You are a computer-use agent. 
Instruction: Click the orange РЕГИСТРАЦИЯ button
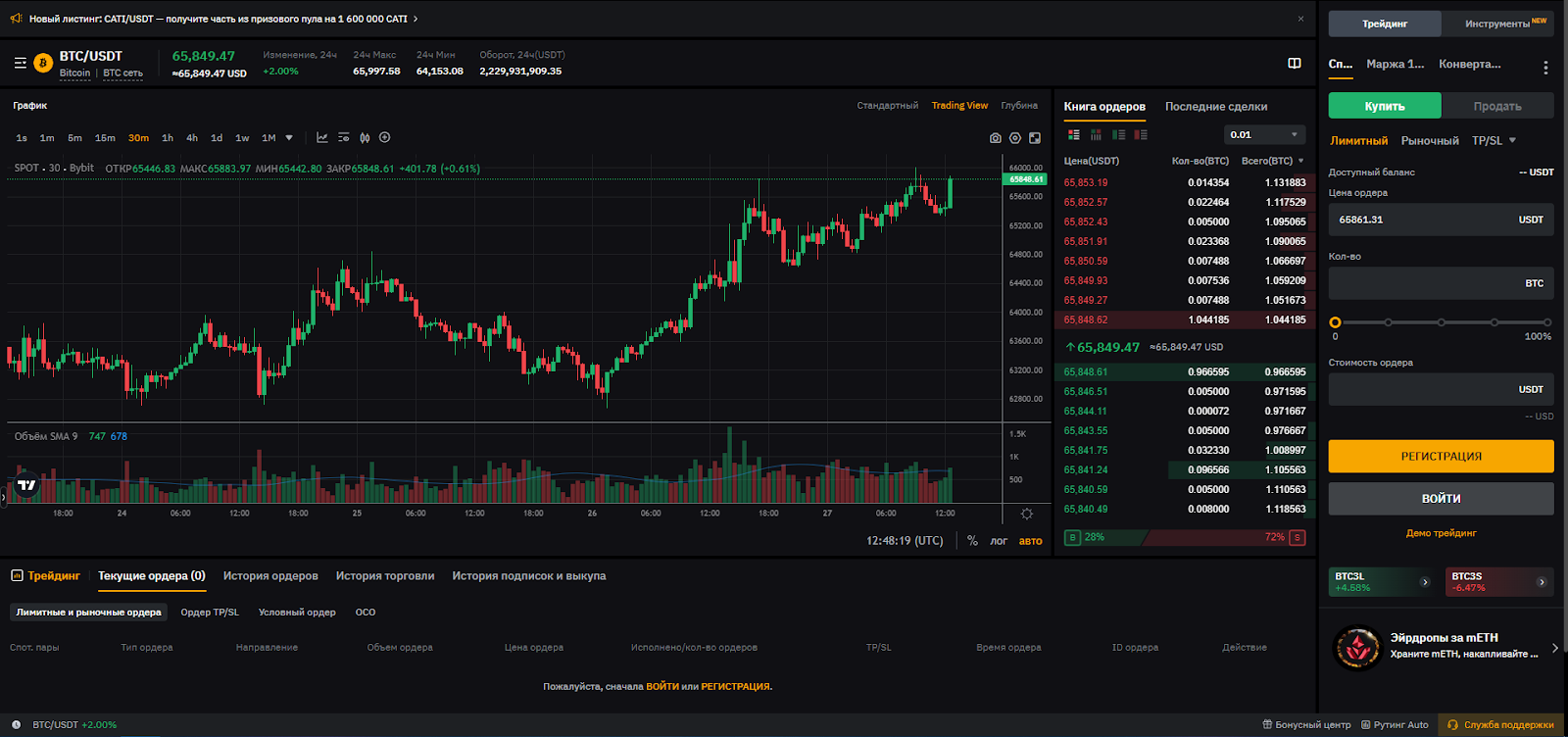click(1441, 457)
